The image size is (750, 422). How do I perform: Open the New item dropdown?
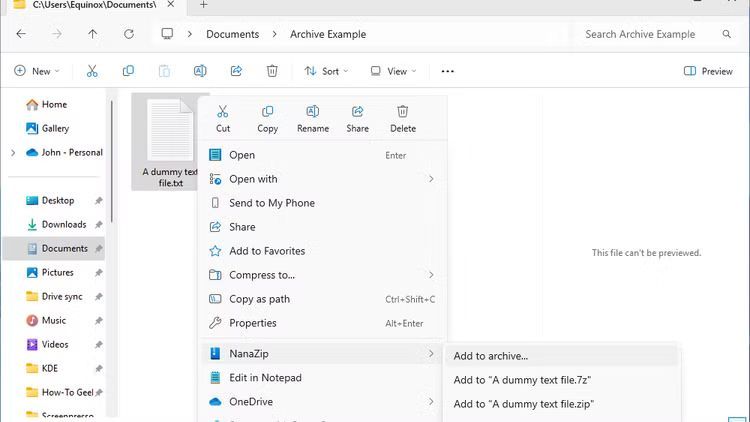[x=37, y=71]
